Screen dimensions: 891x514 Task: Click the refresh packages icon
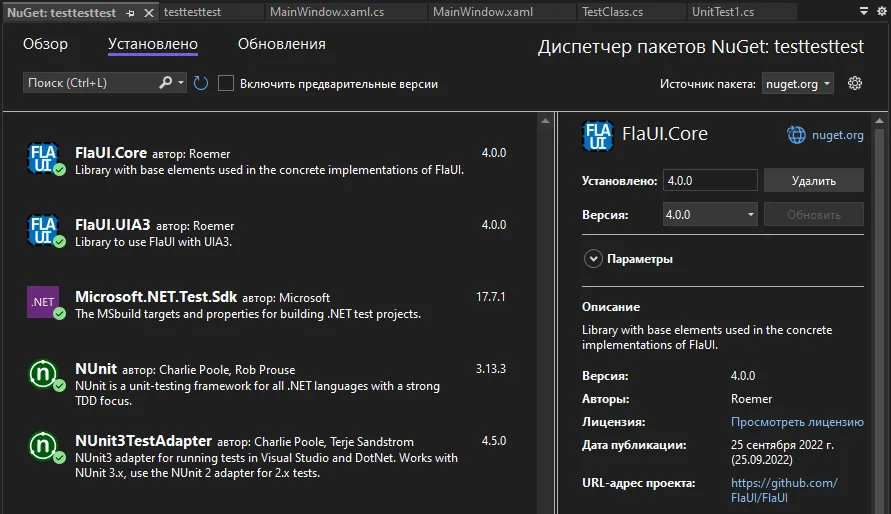tap(201, 83)
